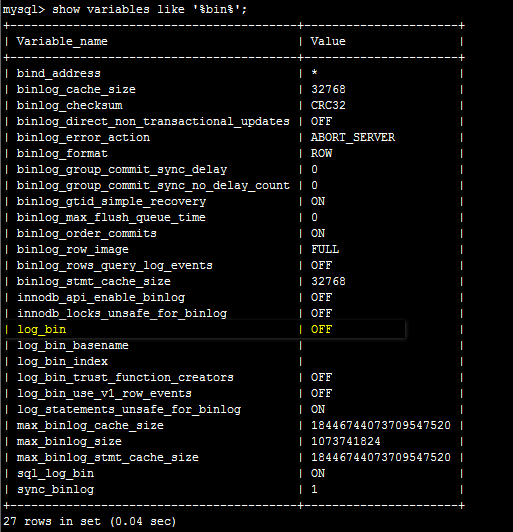The image size is (513, 532).
Task: Click the sync_binlog variable name
Action: point(55,490)
